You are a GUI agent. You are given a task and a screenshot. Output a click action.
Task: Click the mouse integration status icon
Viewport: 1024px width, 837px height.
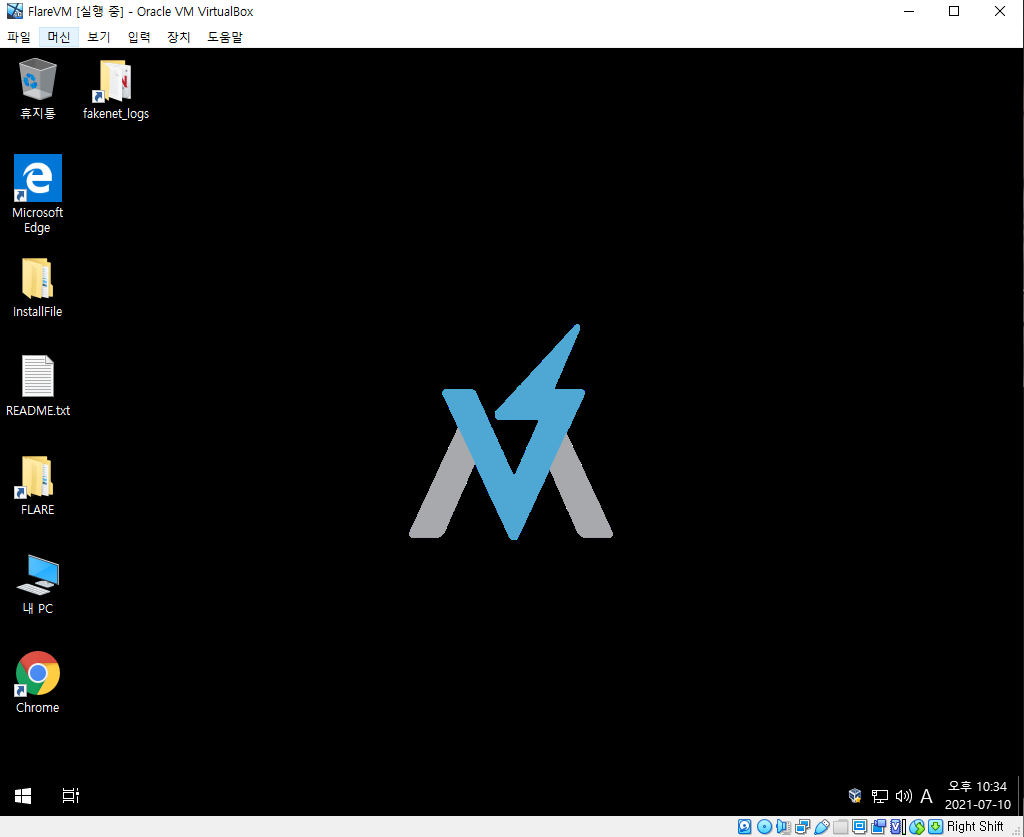pos(917,827)
